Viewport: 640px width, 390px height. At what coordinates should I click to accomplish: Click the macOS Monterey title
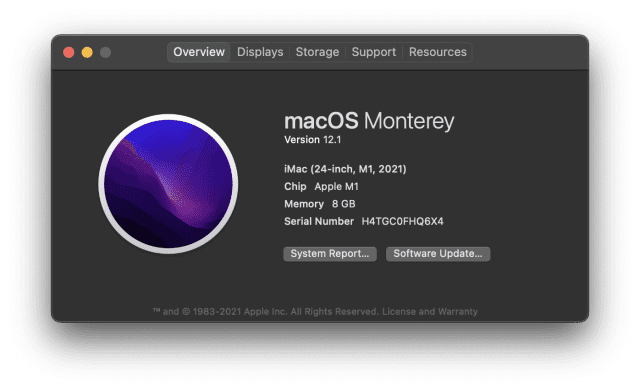(369, 121)
